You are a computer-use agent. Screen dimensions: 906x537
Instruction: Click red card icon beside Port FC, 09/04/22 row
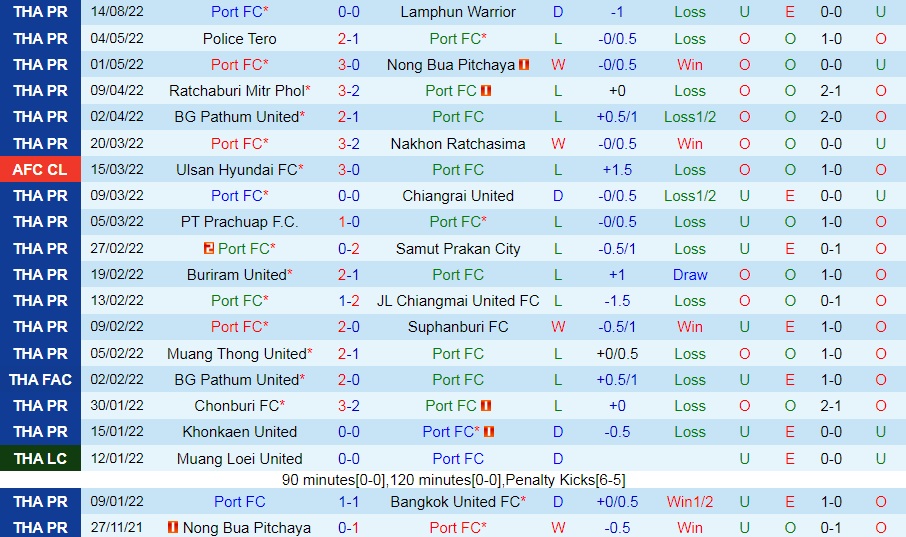(487, 91)
